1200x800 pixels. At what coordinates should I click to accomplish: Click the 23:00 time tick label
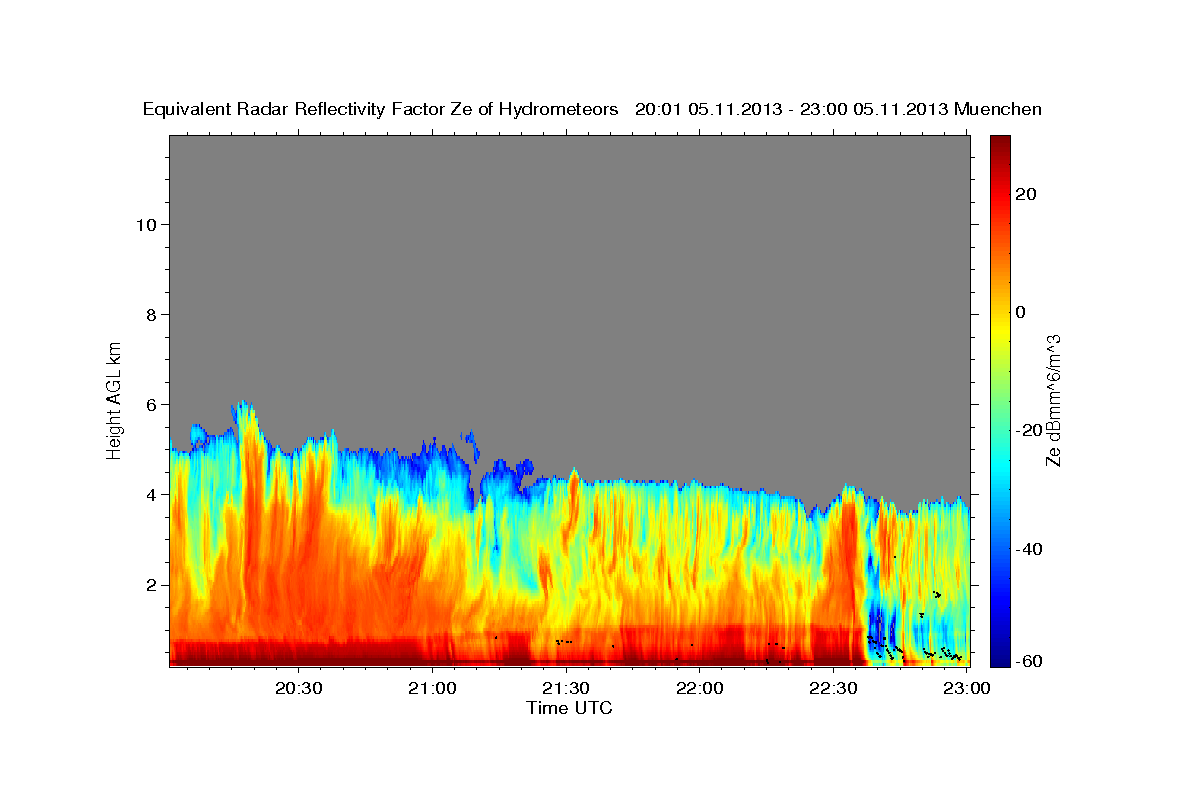click(x=967, y=688)
